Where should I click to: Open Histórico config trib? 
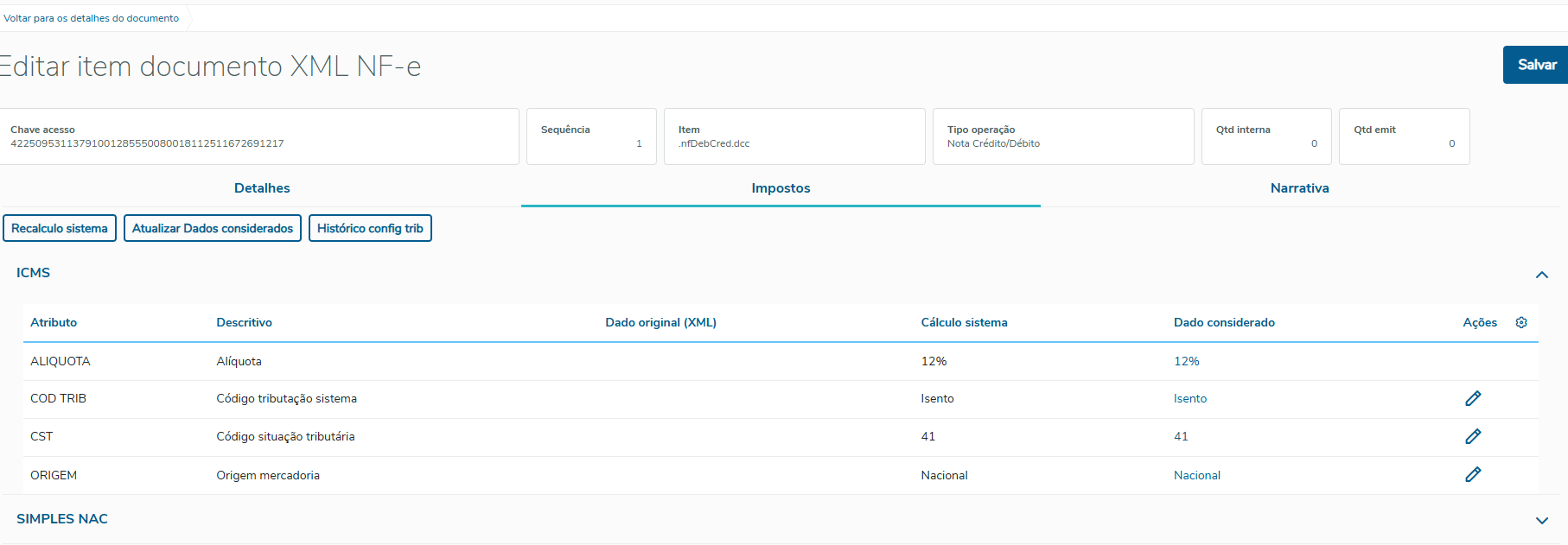click(x=370, y=228)
